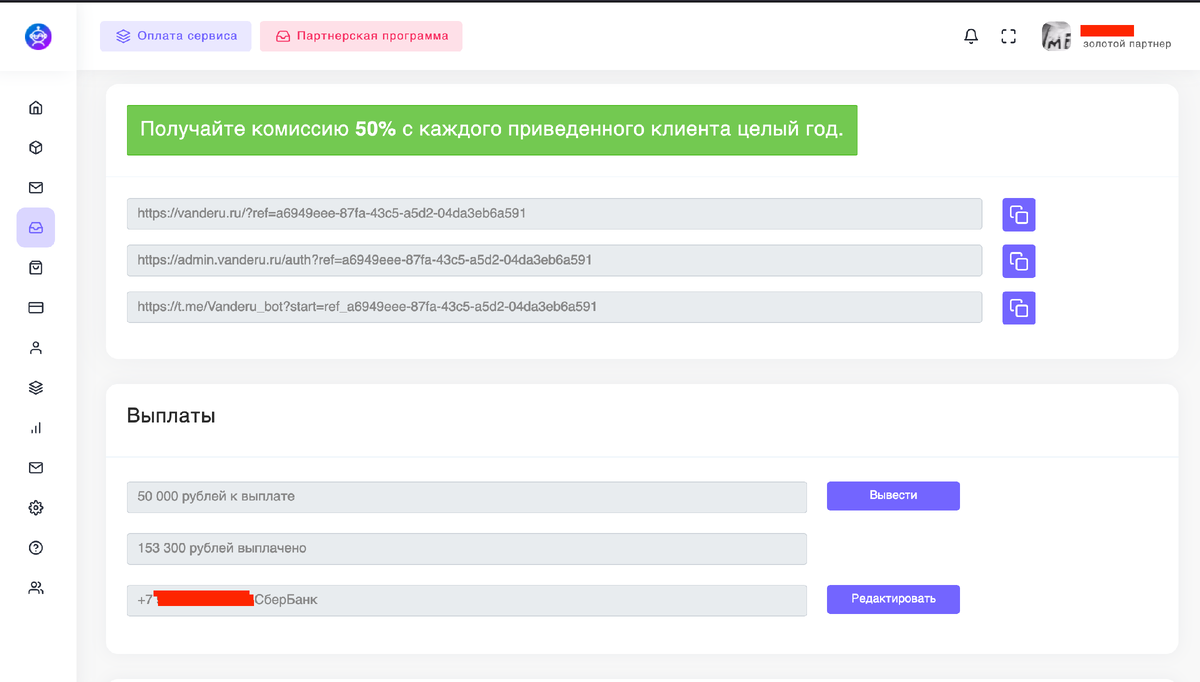Open the bar chart statistics sidebar icon
The height and width of the screenshot is (682, 1200).
tap(36, 428)
